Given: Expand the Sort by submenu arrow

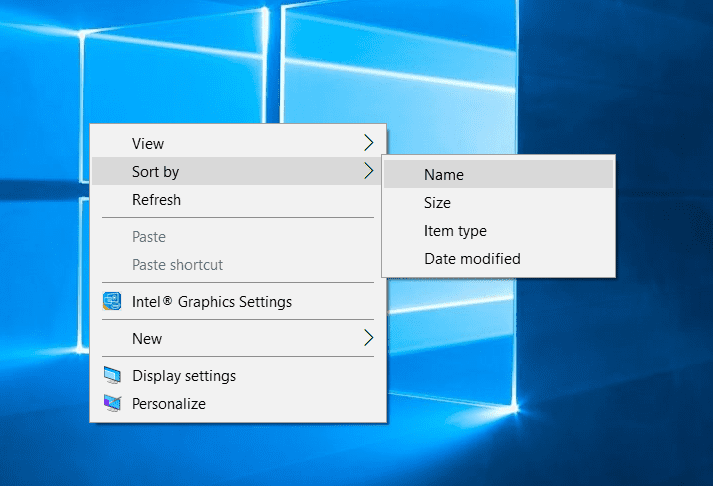Looking at the screenshot, I should coord(369,171).
